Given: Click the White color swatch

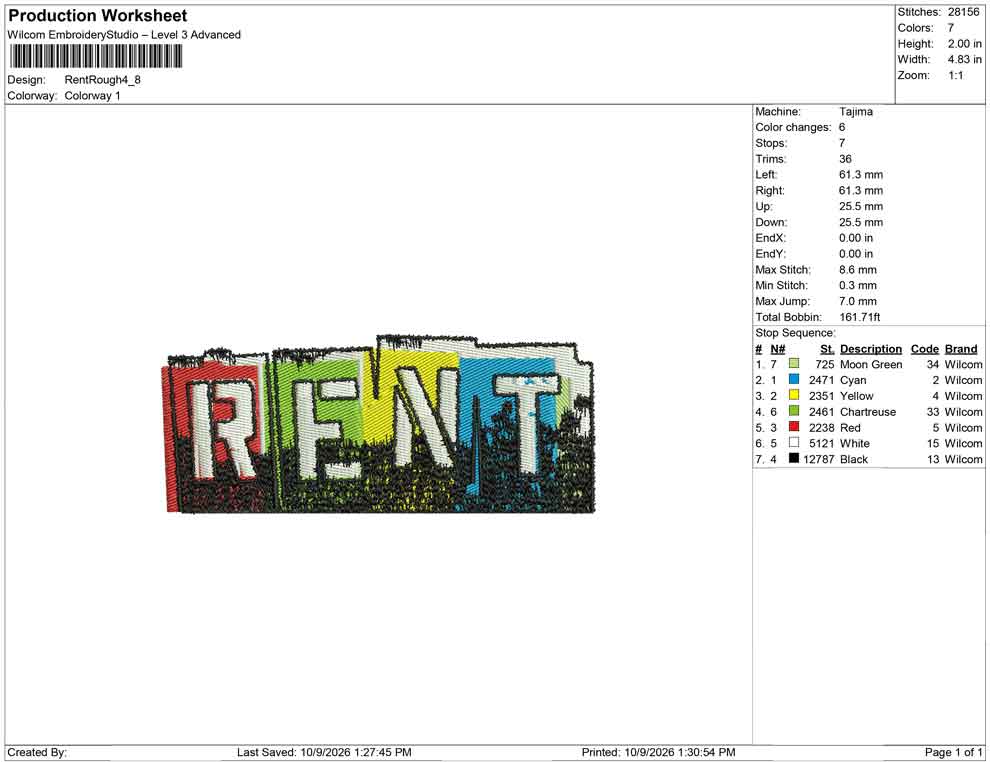Looking at the screenshot, I should tap(794, 443).
